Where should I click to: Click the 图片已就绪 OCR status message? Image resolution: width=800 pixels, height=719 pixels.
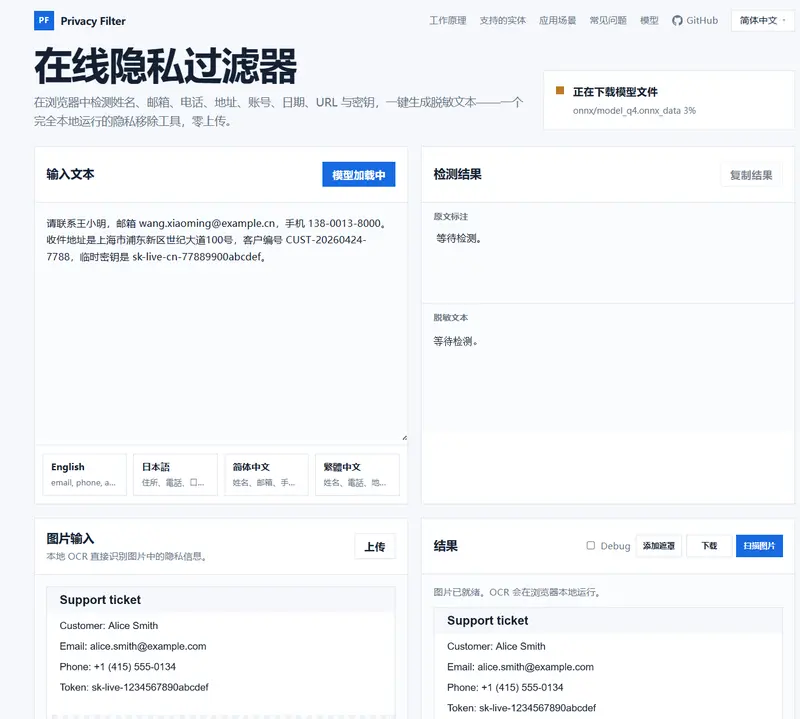pos(518,592)
